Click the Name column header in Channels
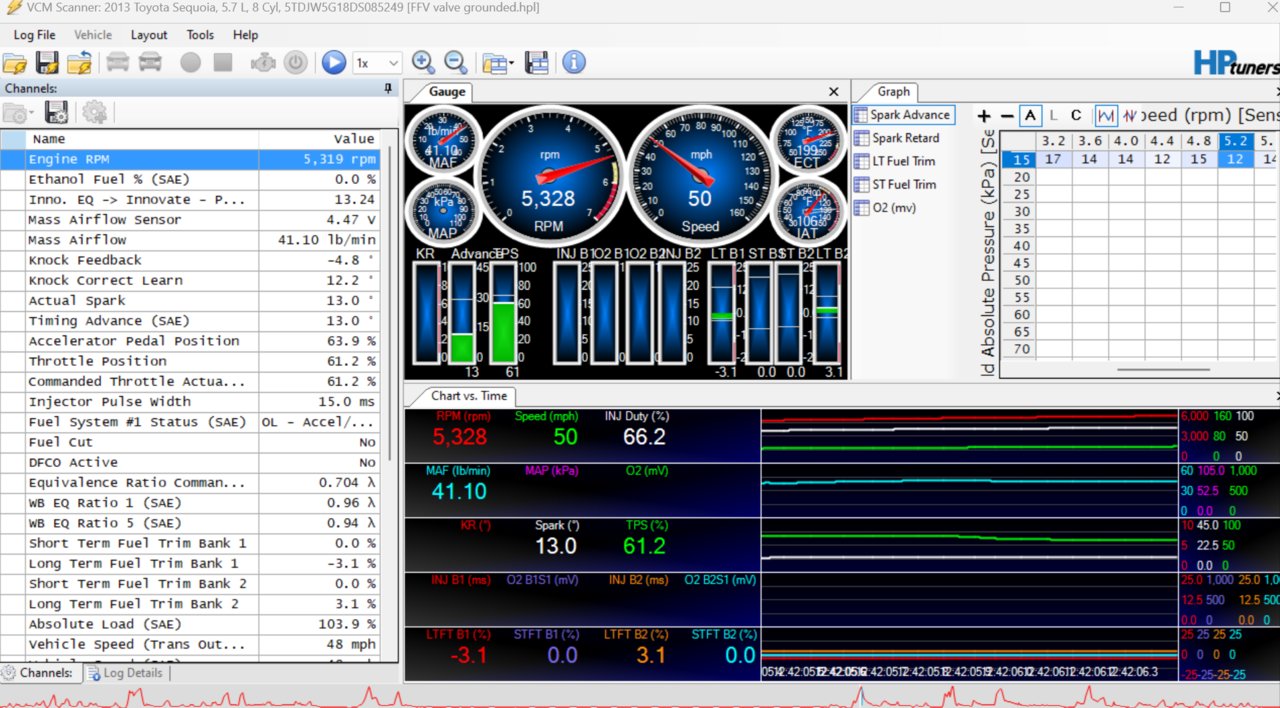 click(x=141, y=139)
